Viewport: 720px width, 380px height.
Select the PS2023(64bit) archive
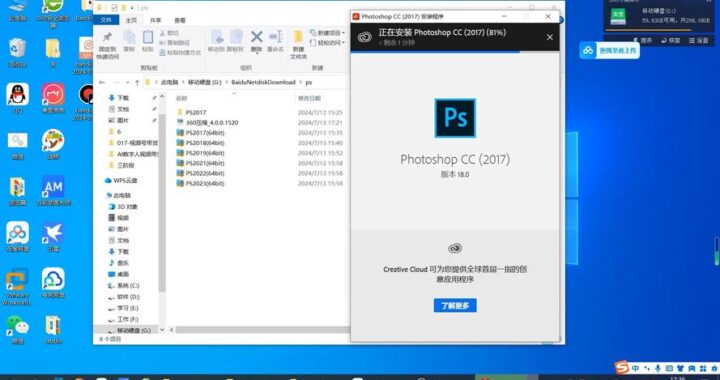coord(259,183)
